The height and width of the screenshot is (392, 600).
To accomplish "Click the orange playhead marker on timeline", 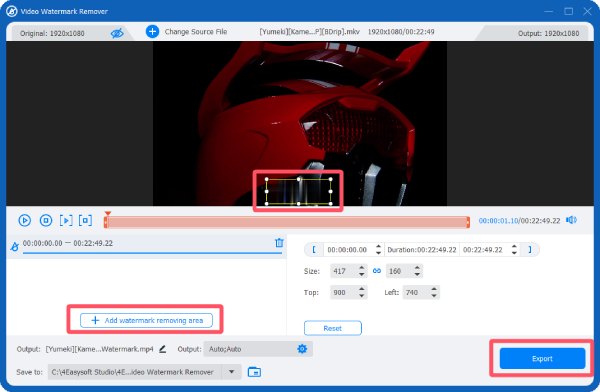I will pos(108,213).
